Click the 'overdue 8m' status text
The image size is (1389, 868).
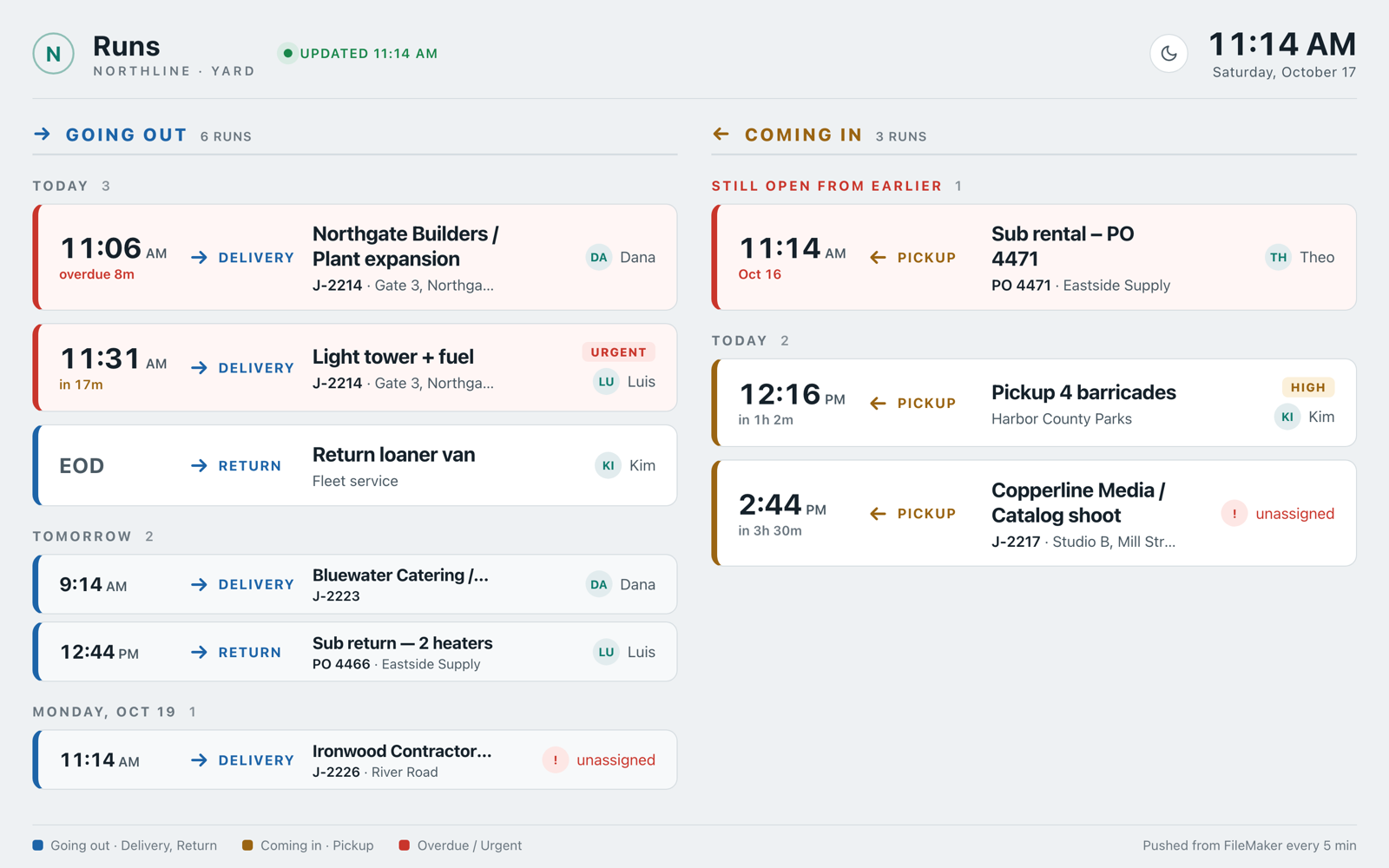pyautogui.click(x=96, y=274)
